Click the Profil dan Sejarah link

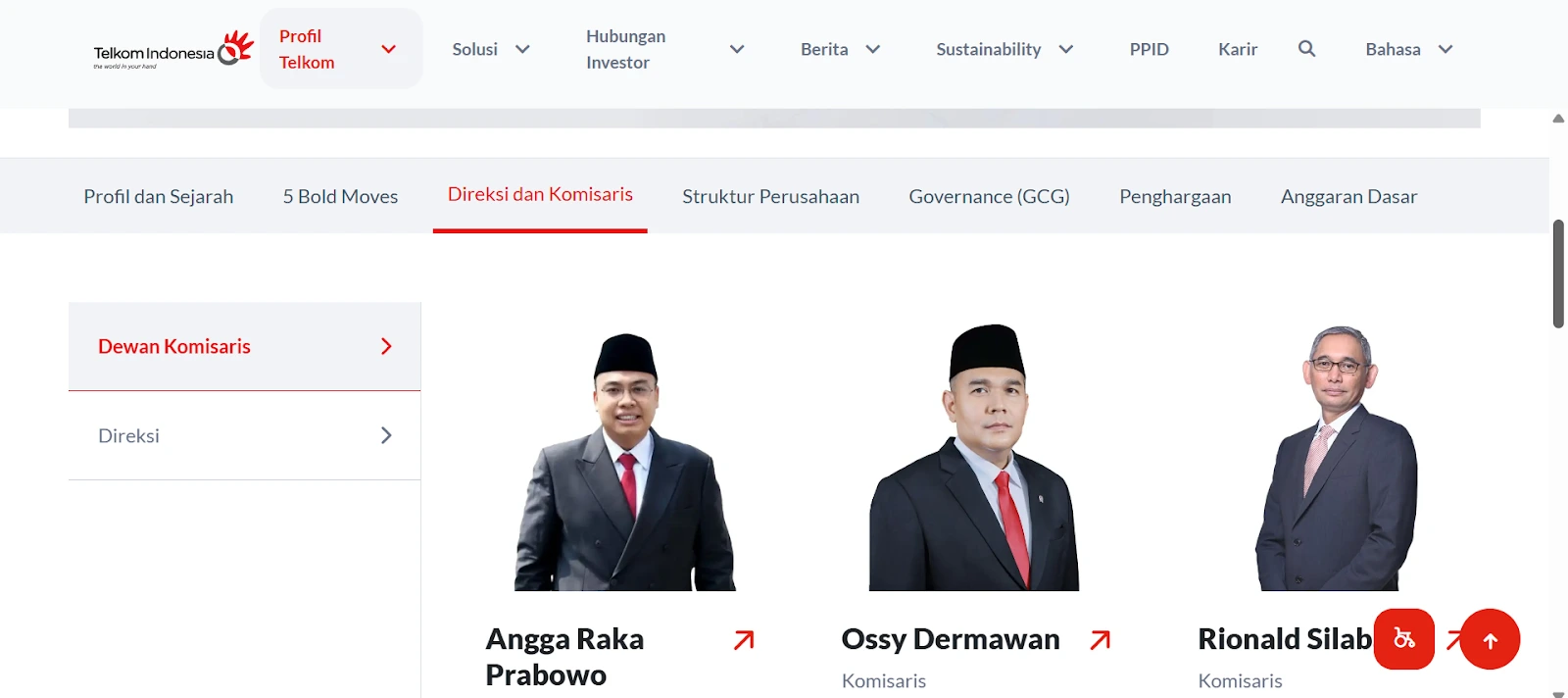pyautogui.click(x=159, y=196)
